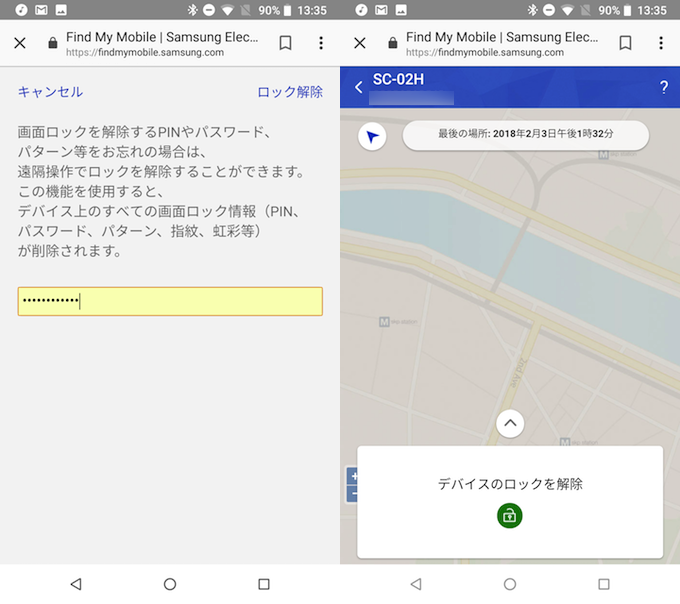The width and height of the screenshot is (680, 604).
Task: Bookmark the page on the password entry screen
Action: pyautogui.click(x=285, y=43)
